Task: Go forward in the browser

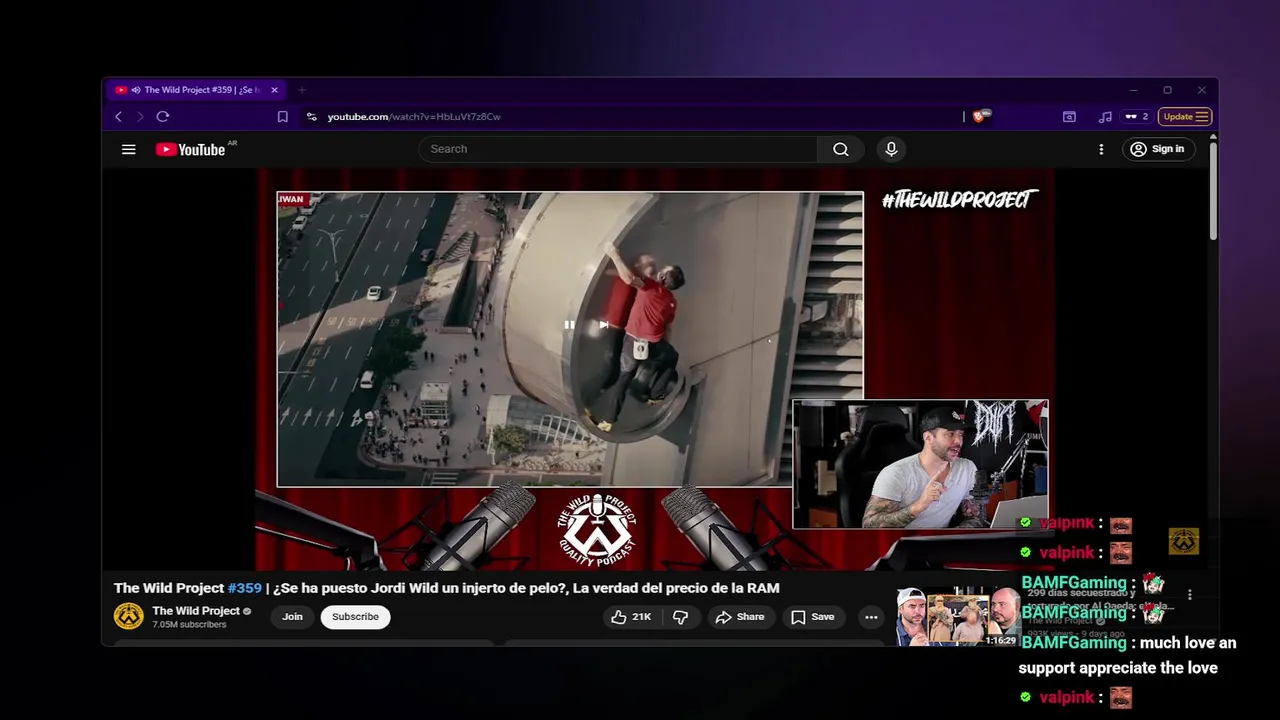Action: click(x=140, y=117)
